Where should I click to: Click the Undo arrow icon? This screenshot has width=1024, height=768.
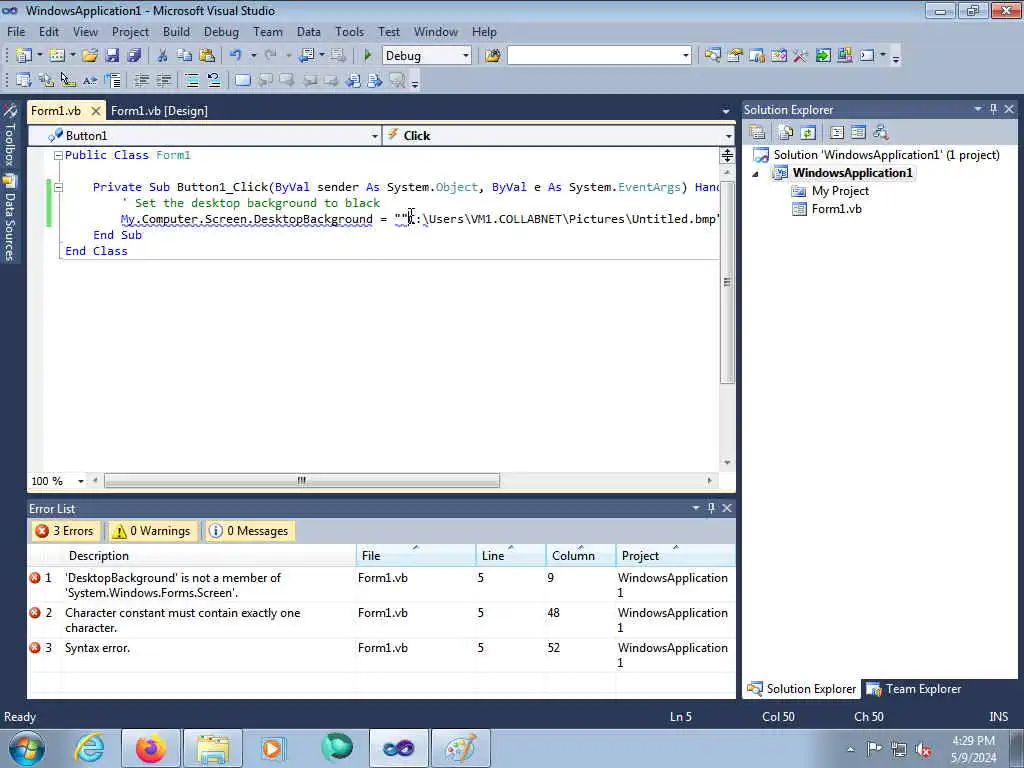(x=236, y=56)
